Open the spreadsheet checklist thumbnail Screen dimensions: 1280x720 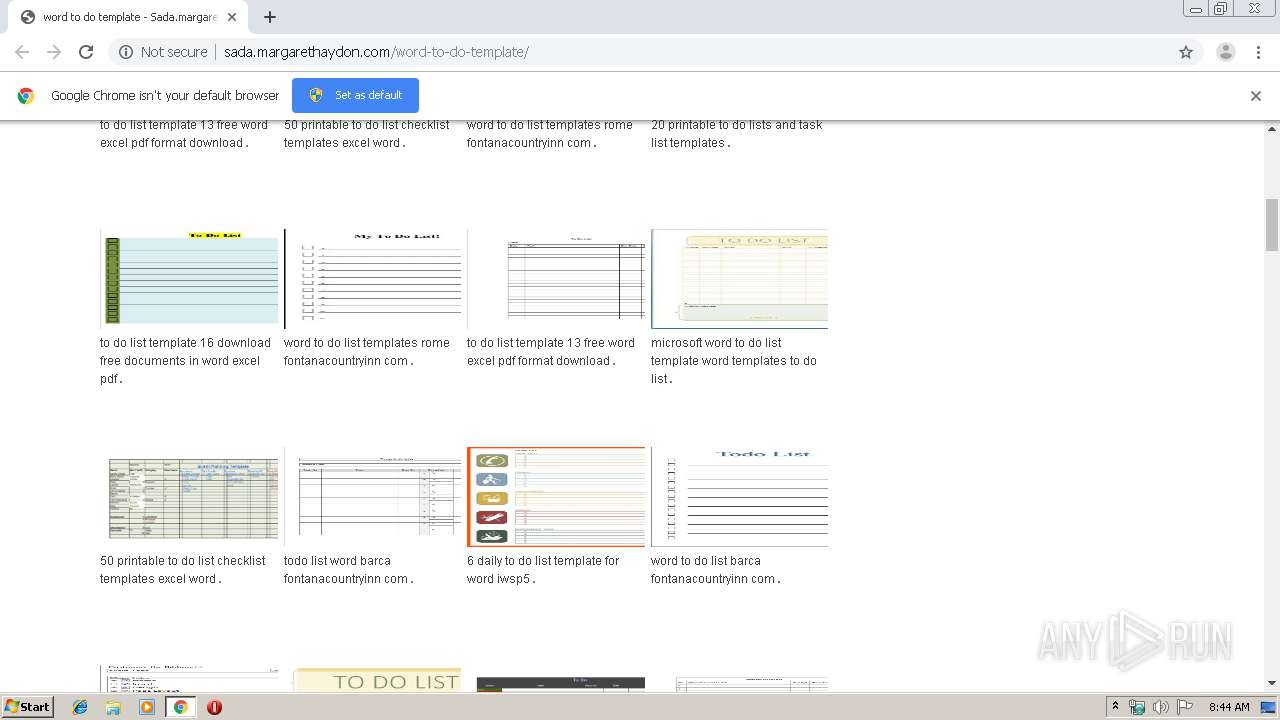189,497
